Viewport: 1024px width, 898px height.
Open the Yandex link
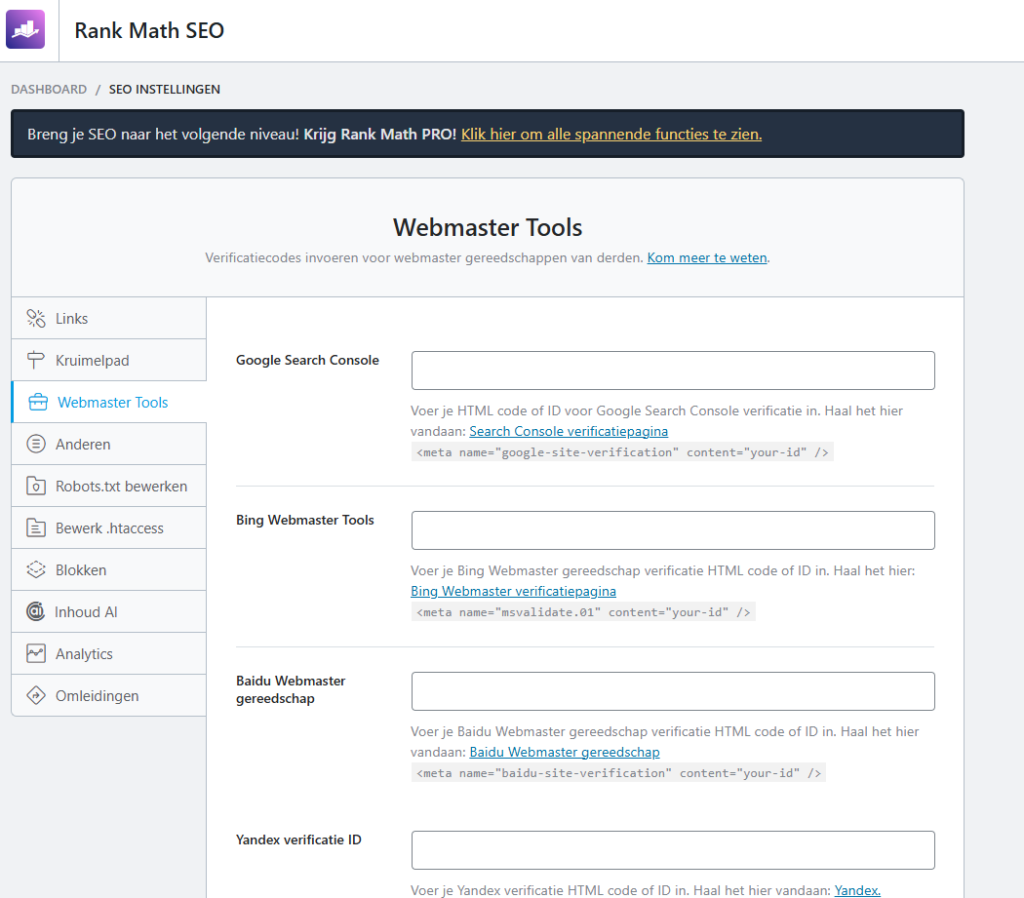pos(857,890)
